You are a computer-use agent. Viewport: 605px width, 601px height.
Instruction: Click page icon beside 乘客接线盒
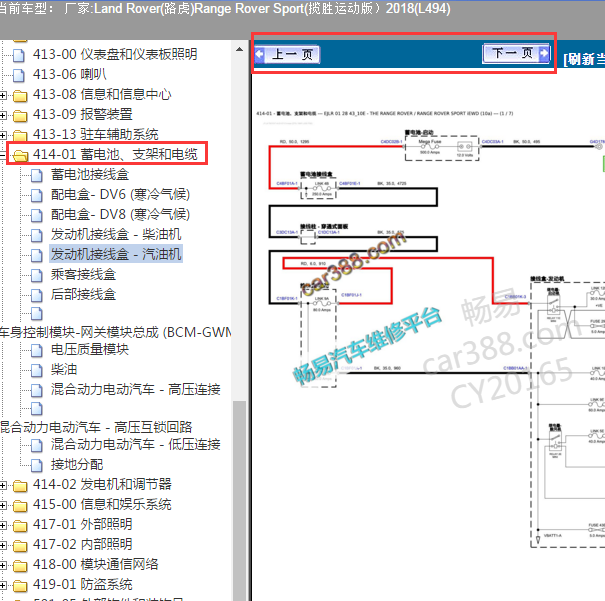37,276
